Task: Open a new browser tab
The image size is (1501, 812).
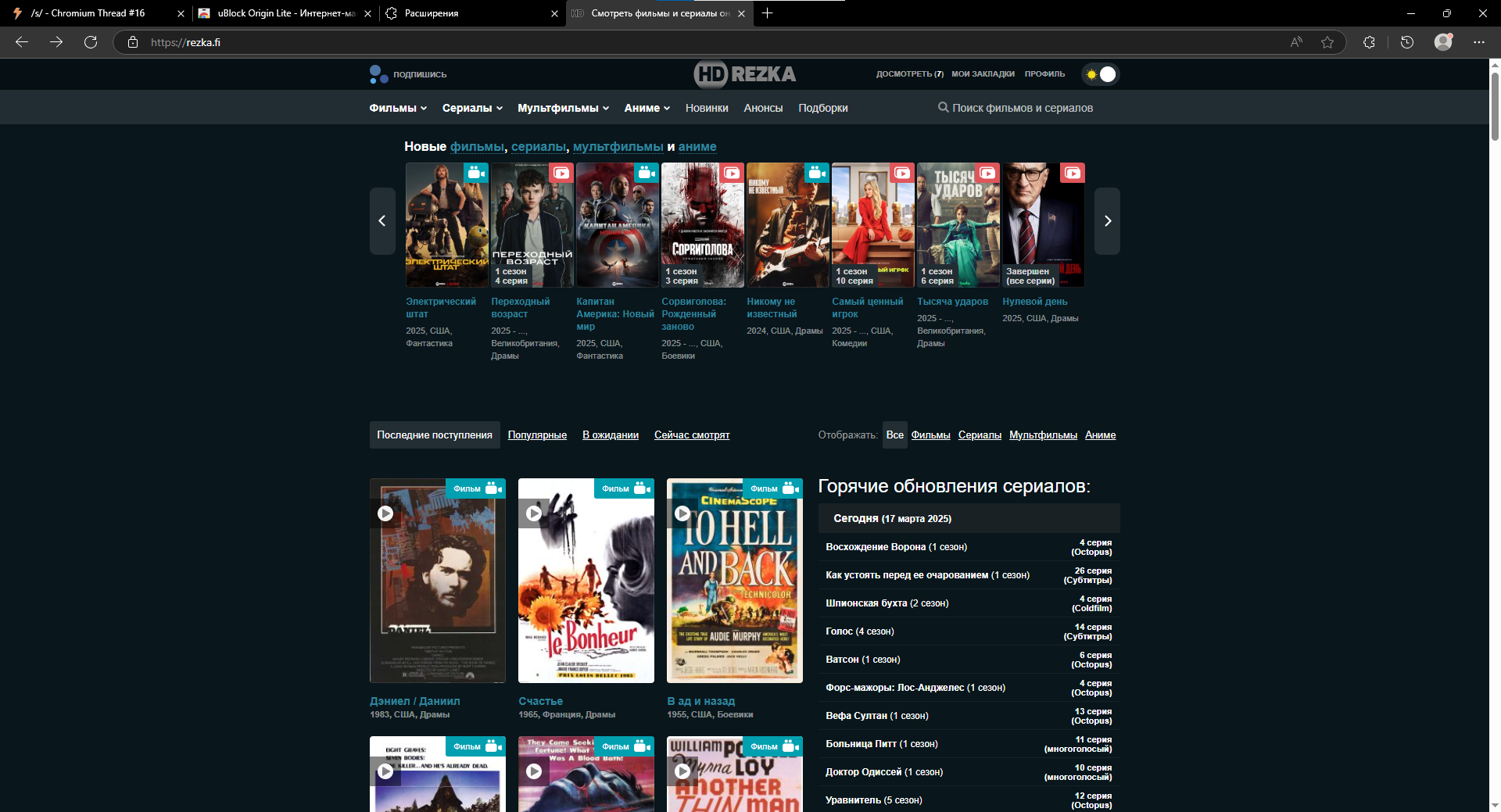Action: pos(768,13)
